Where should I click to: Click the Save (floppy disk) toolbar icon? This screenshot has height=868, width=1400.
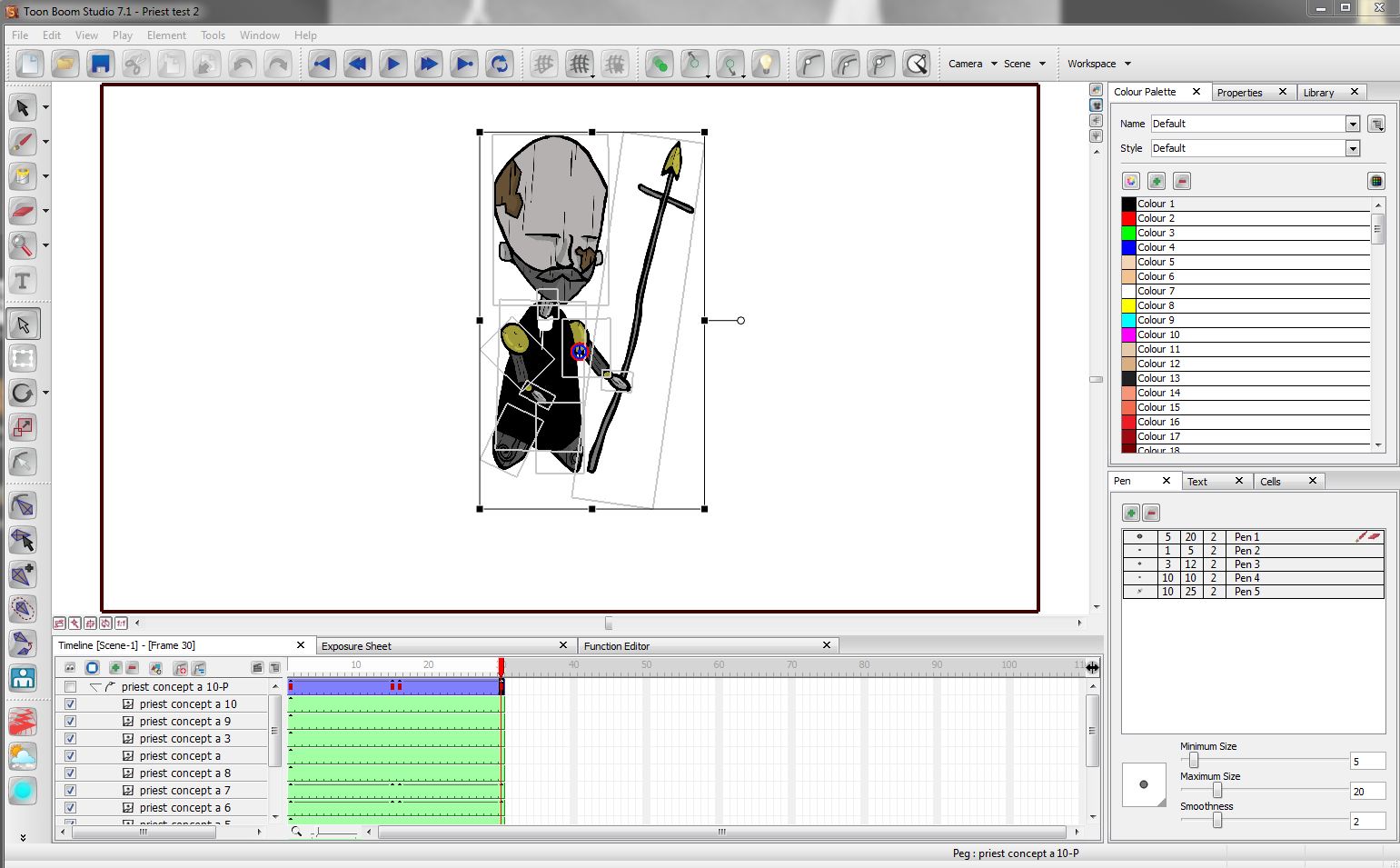pyautogui.click(x=100, y=64)
